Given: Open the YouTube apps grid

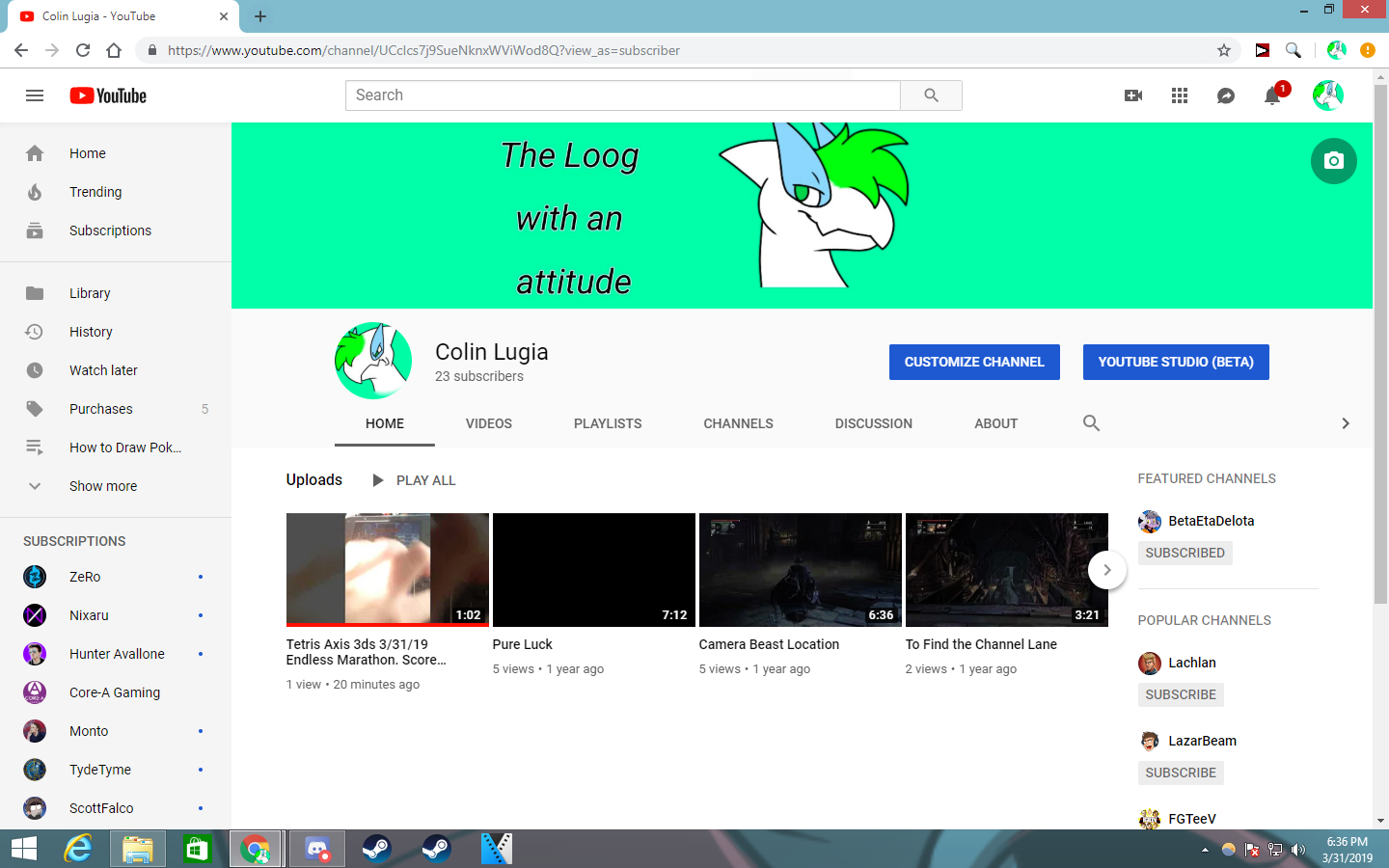Looking at the screenshot, I should pyautogui.click(x=1180, y=95).
